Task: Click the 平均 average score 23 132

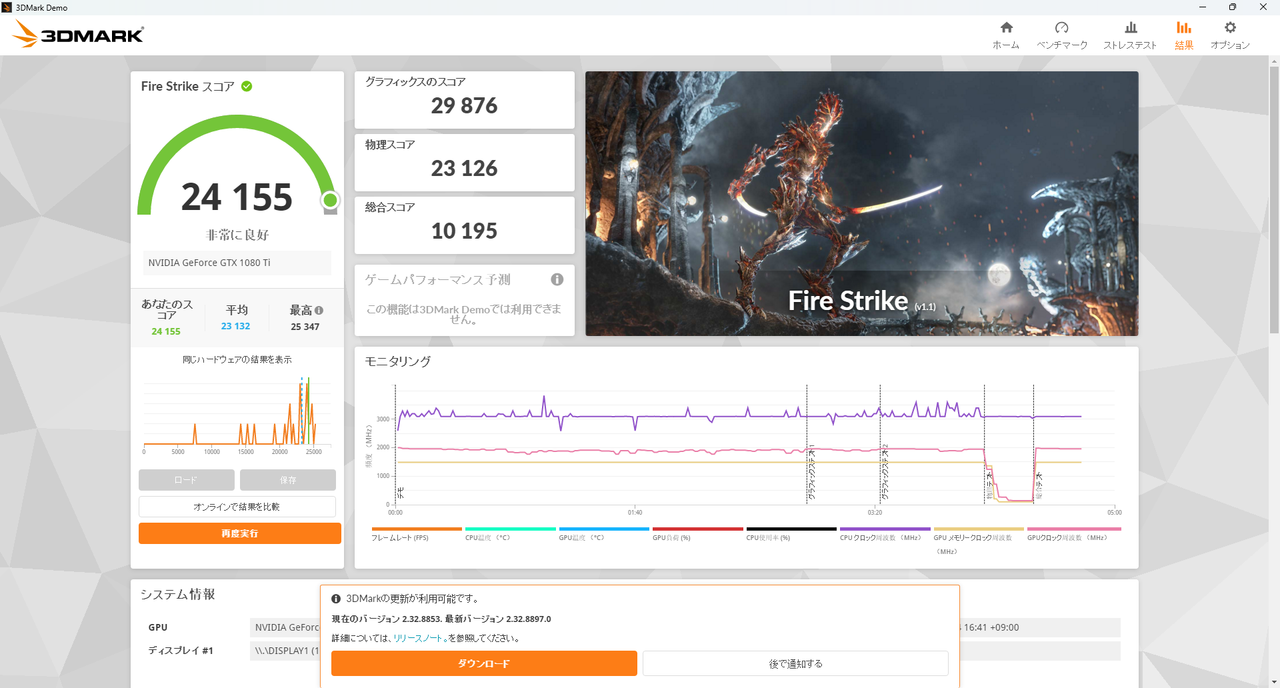Action: 236,326
